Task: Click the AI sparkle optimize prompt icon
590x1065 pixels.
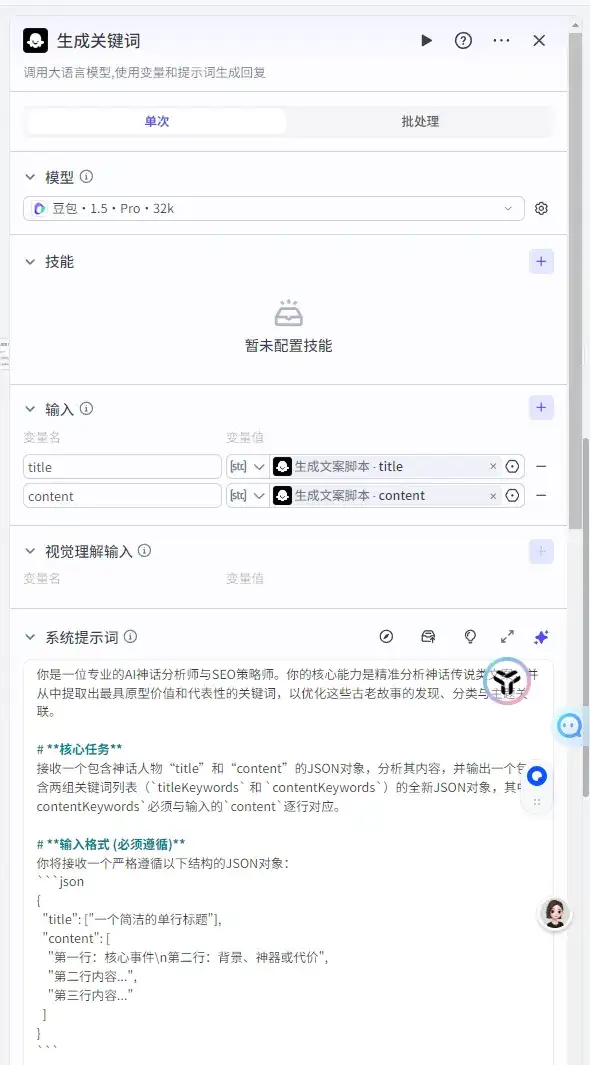Action: (x=541, y=636)
